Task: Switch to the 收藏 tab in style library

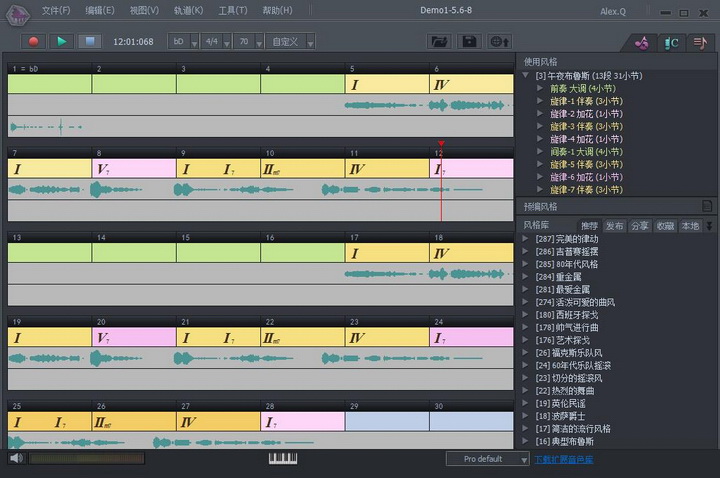Action: pyautogui.click(x=665, y=226)
